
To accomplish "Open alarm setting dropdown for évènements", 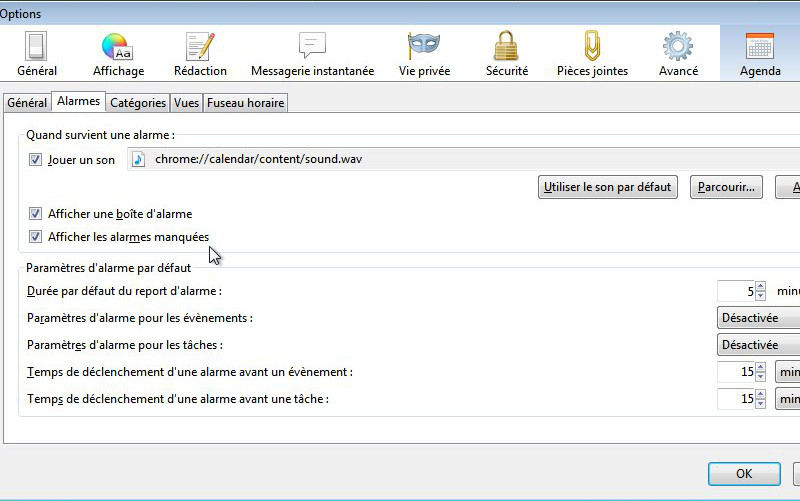I will pos(758,318).
